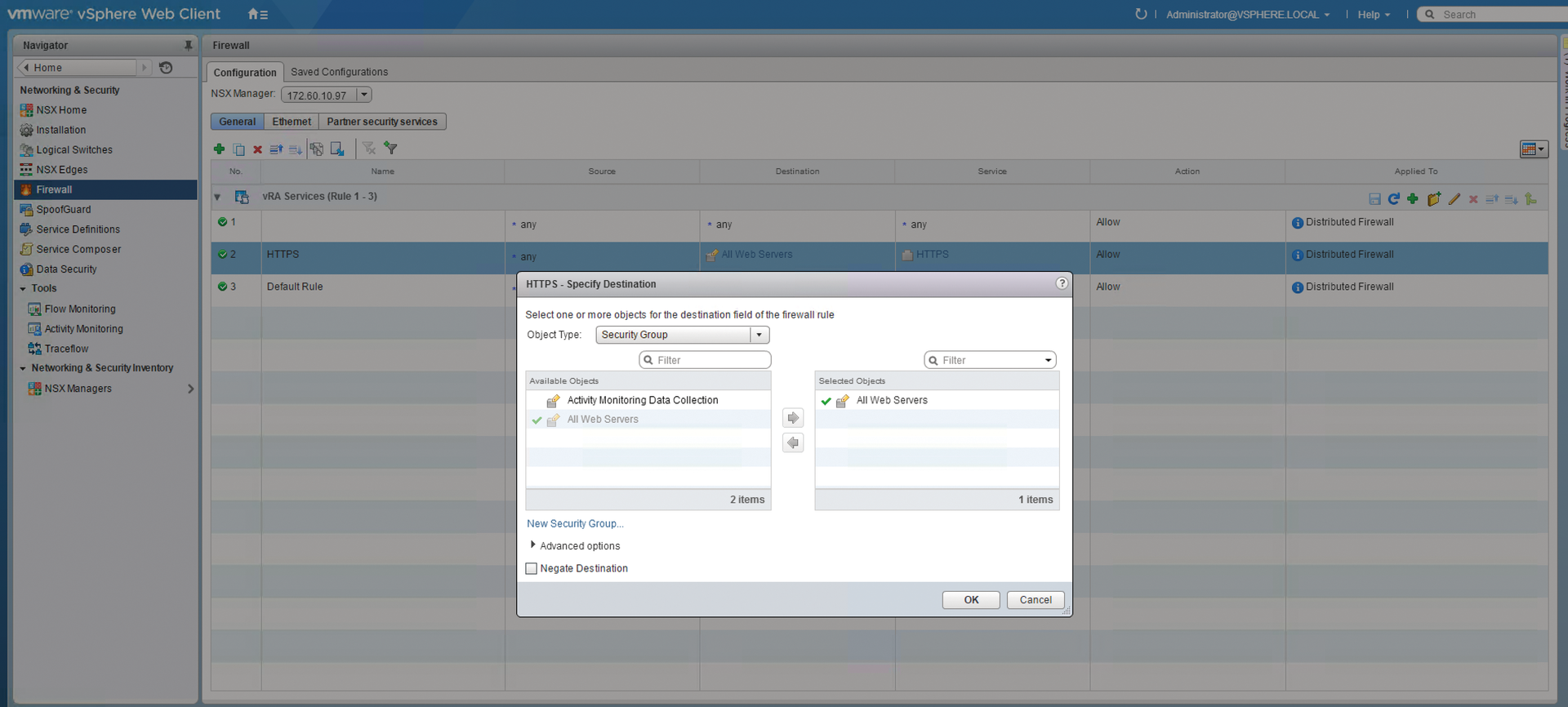
Task: Click the blue refresh icon in section row
Action: coord(1394,199)
